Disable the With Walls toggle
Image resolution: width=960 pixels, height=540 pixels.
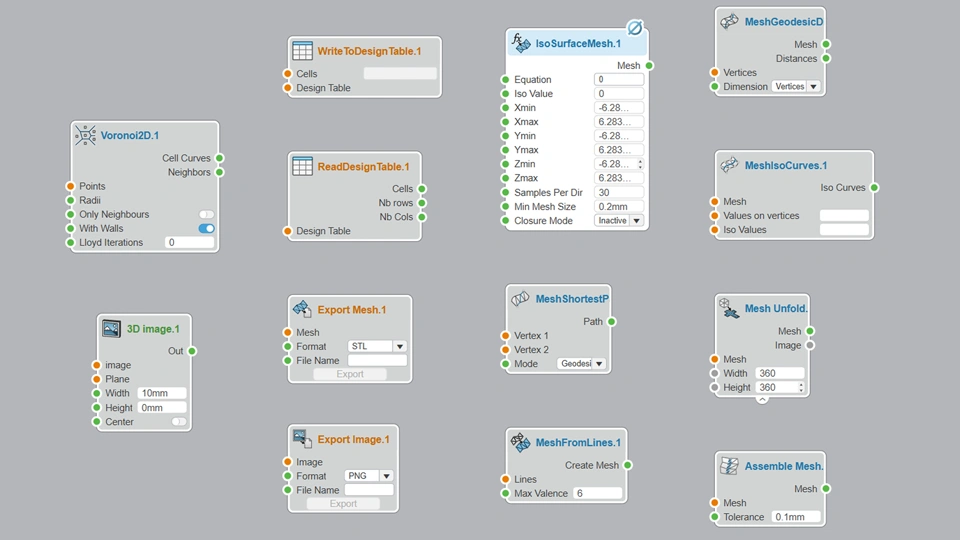[206, 228]
